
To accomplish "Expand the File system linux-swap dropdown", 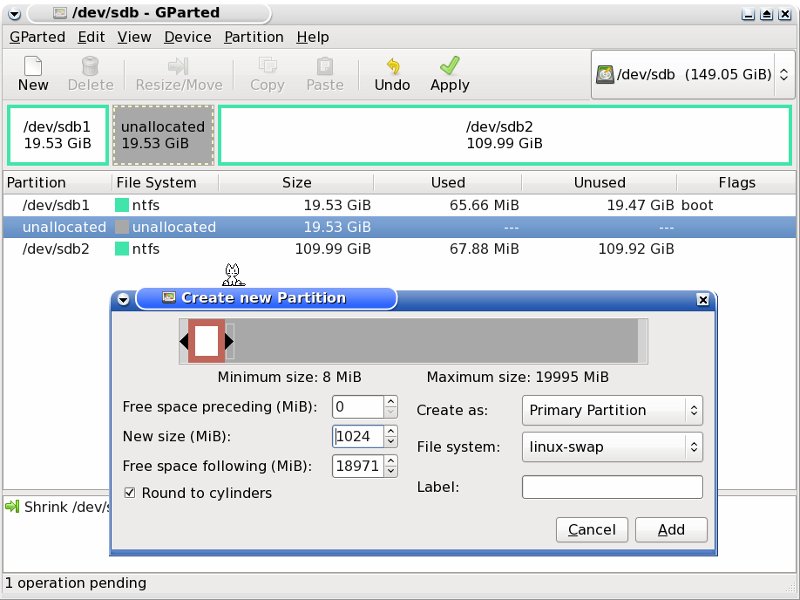I will coord(611,447).
